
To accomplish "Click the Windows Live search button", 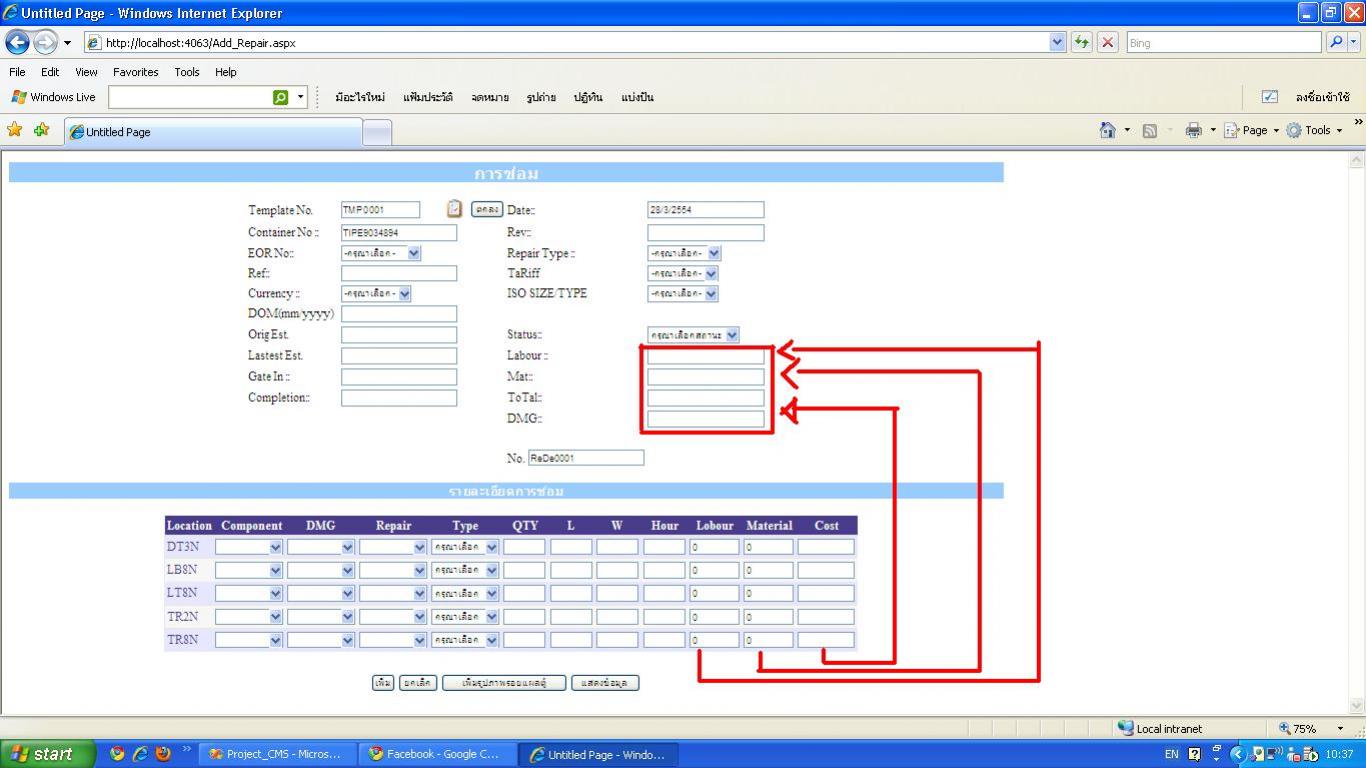I will point(281,97).
